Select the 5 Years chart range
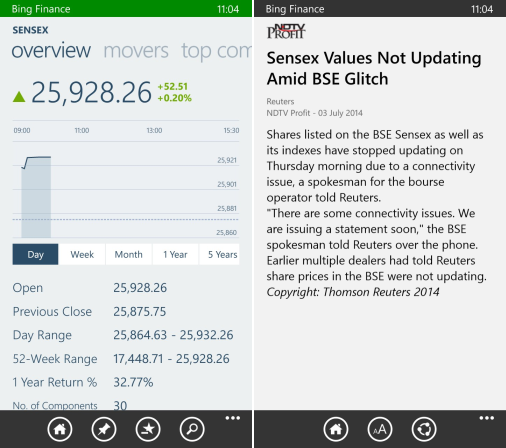This screenshot has height=448, width=506. pos(219,254)
